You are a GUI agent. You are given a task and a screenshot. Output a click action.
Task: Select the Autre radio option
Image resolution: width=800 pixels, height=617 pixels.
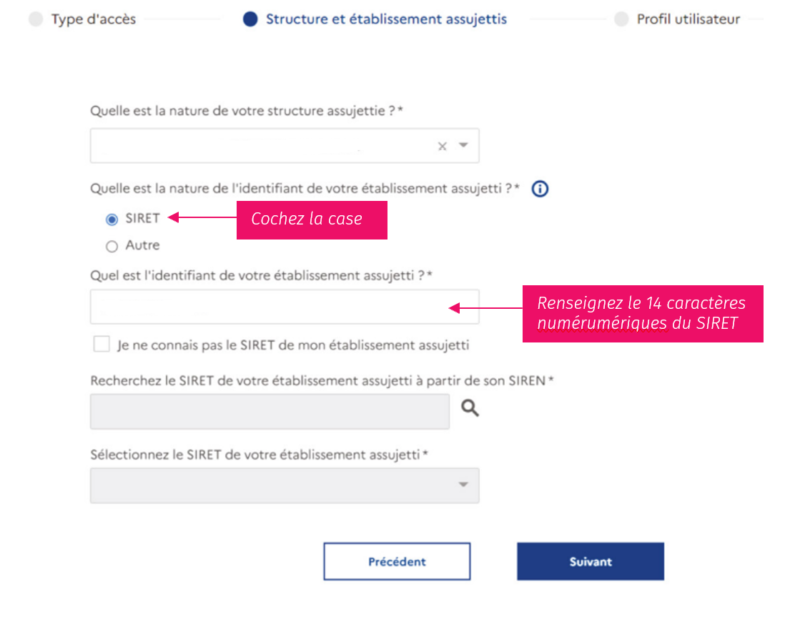click(x=112, y=245)
